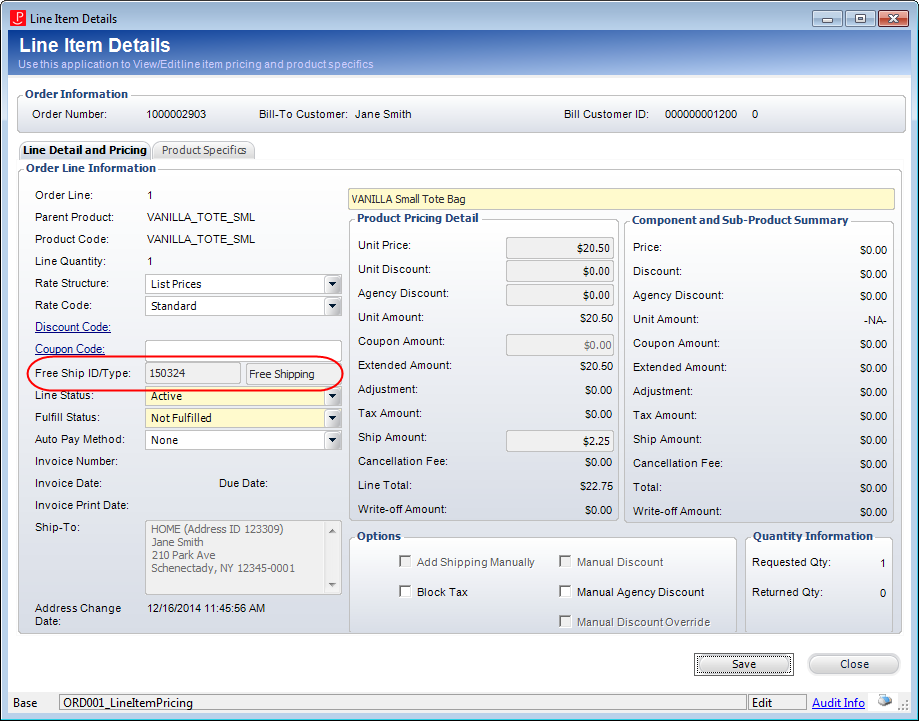Check the Manual Agency Discount option
This screenshot has width=919, height=721.
point(565,591)
